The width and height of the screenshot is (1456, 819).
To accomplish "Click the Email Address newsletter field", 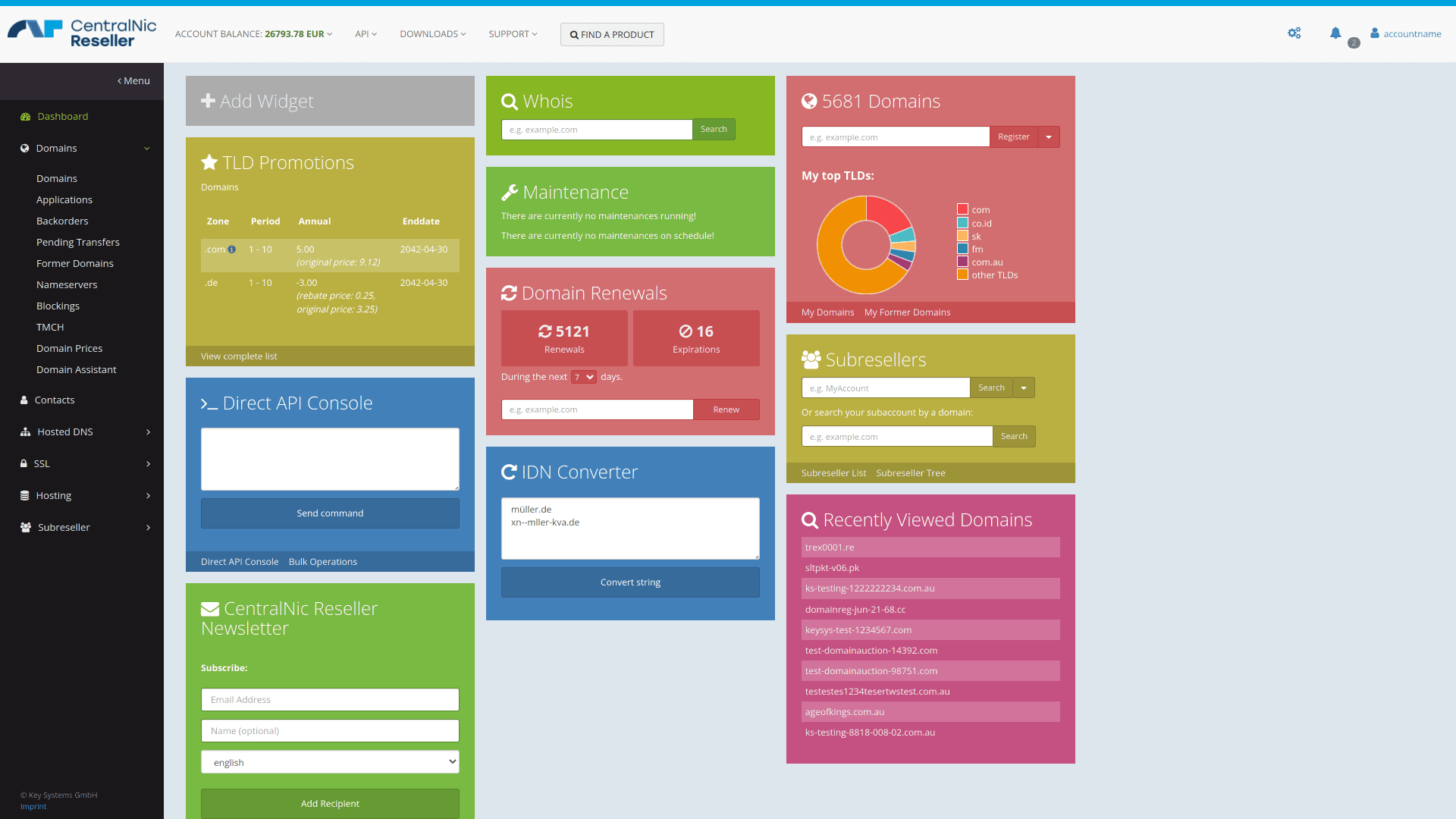I will tap(329, 699).
